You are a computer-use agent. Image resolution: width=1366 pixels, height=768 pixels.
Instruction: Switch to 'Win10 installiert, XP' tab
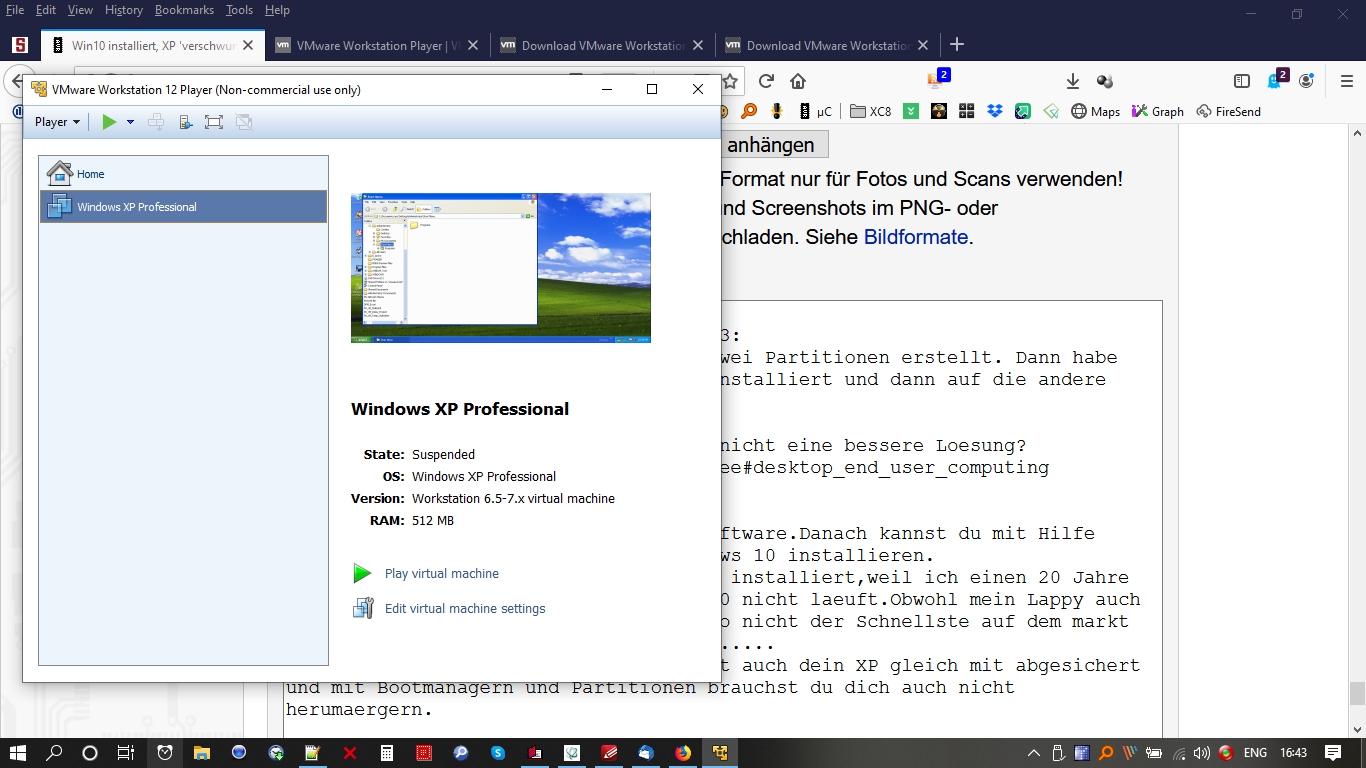[x=153, y=45]
